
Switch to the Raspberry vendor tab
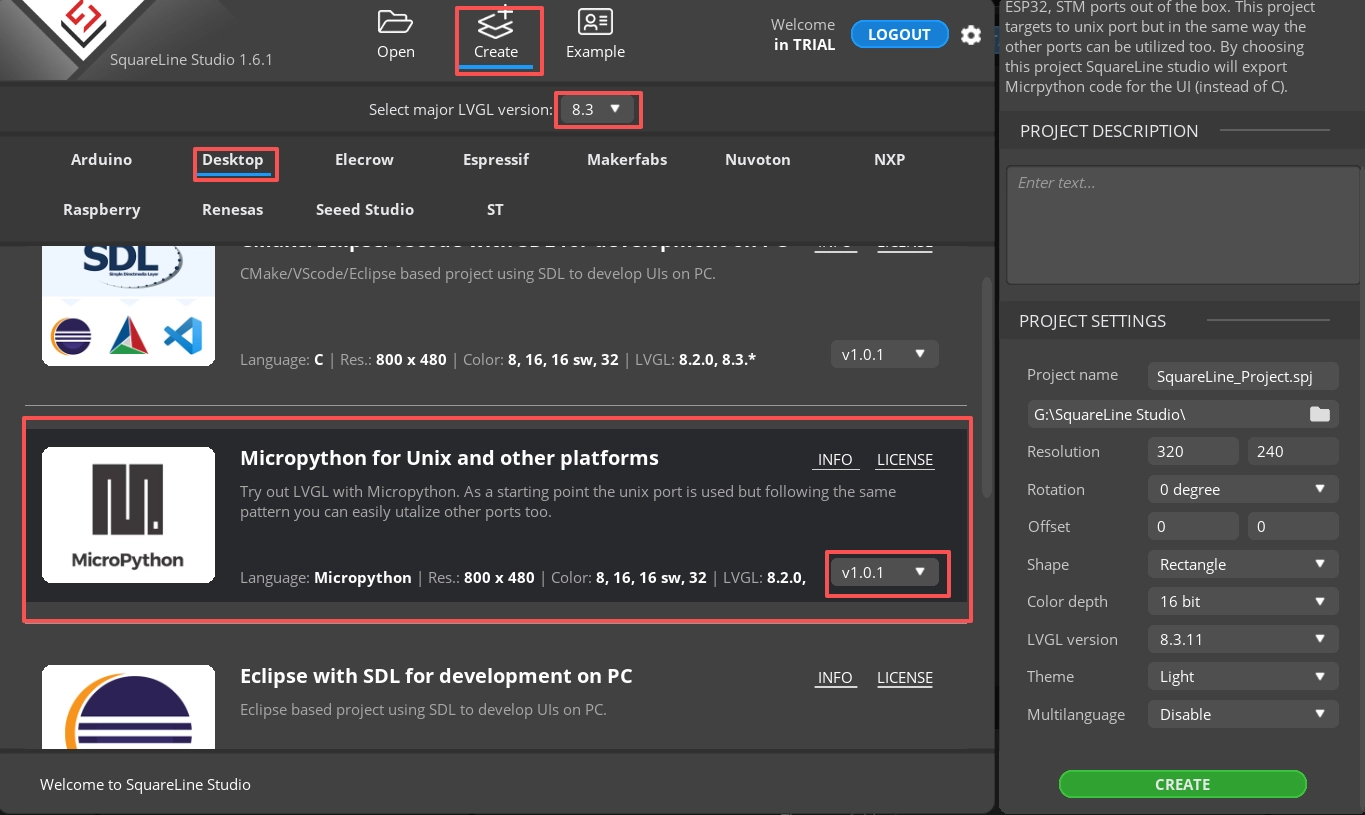101,210
